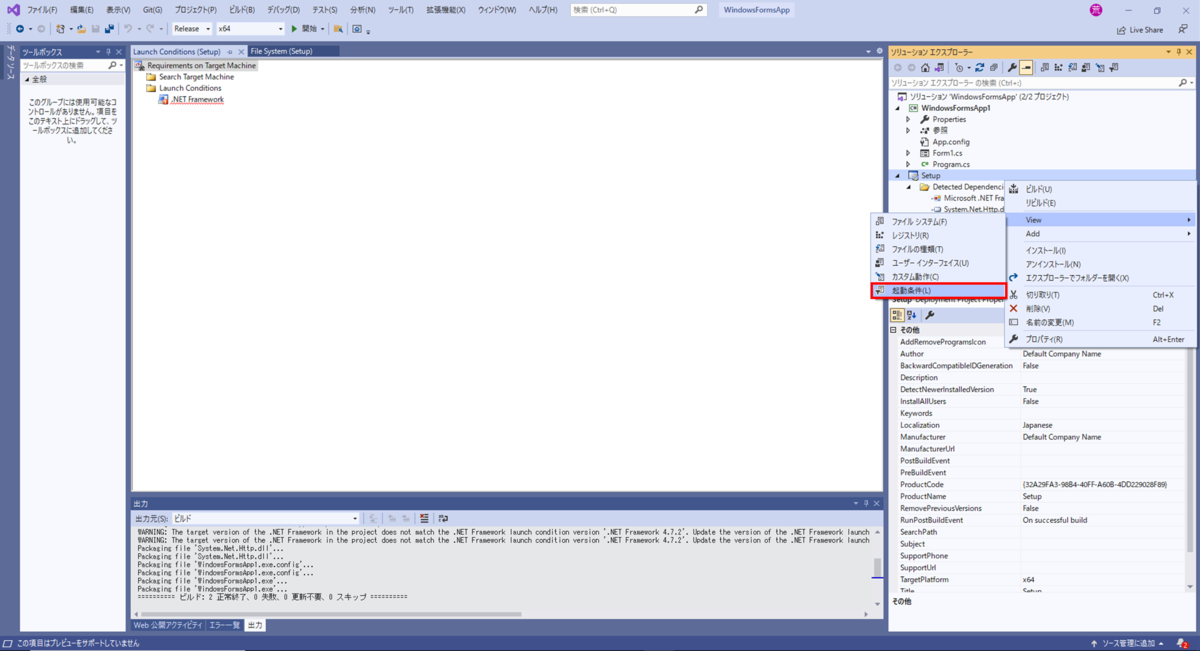Viewport: 1200px width, 651px height.
Task: Select App.config file in Solution Explorer
Action: tap(950, 142)
